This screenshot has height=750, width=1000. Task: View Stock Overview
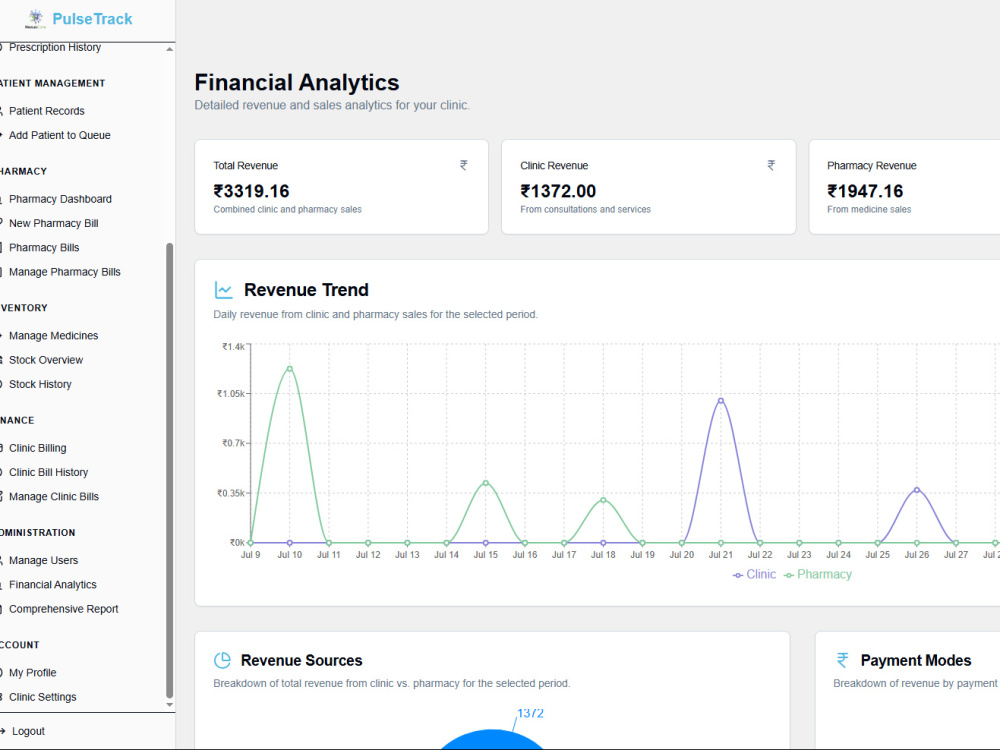(46, 360)
